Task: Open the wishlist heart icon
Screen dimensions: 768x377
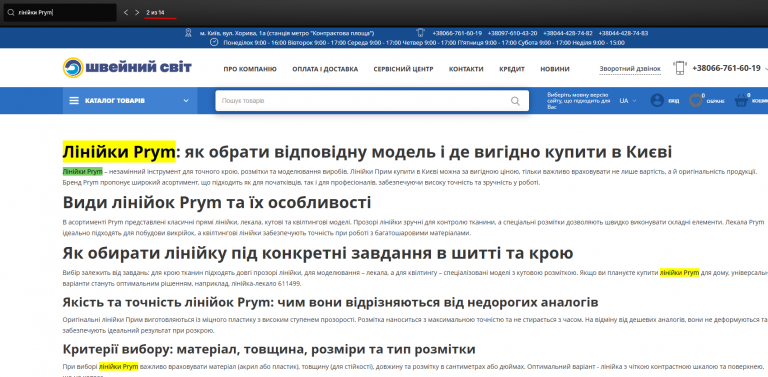Action: point(696,100)
